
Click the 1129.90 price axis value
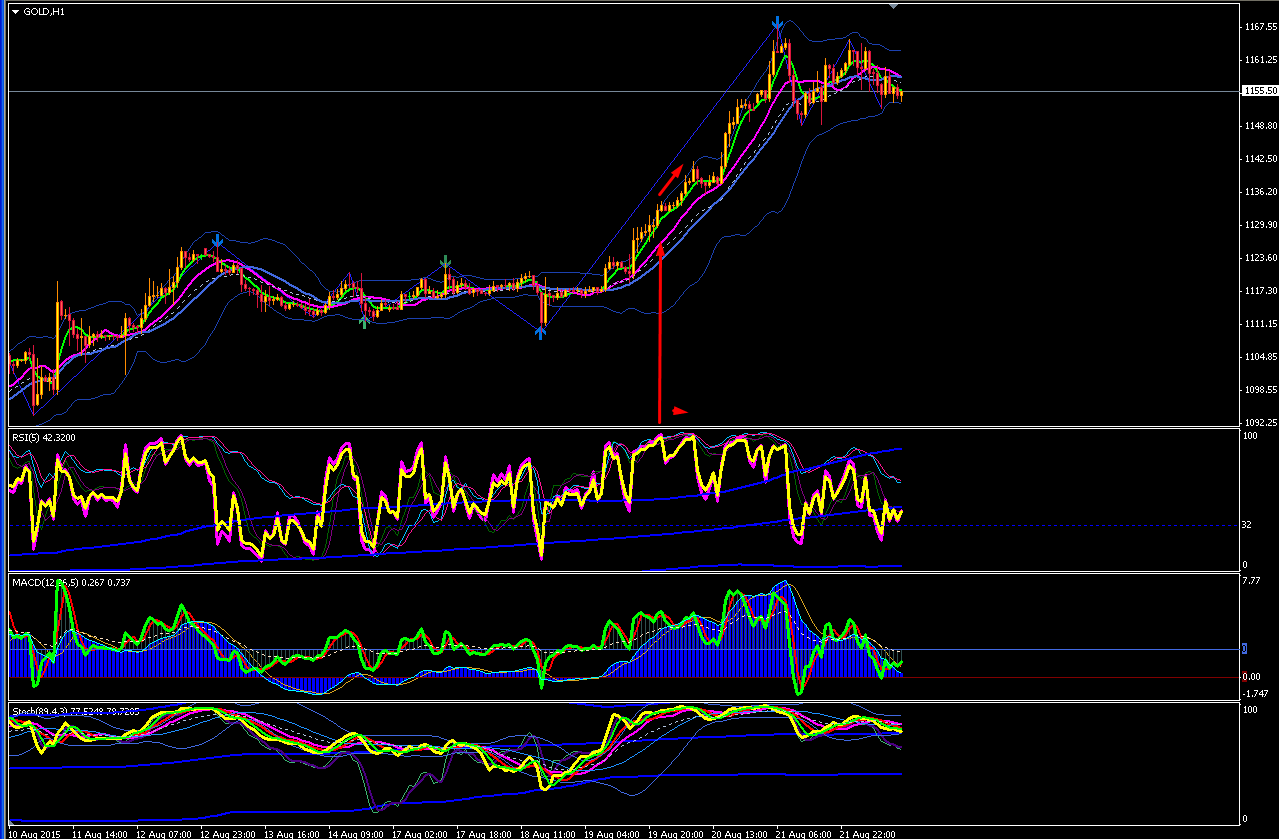point(1259,225)
